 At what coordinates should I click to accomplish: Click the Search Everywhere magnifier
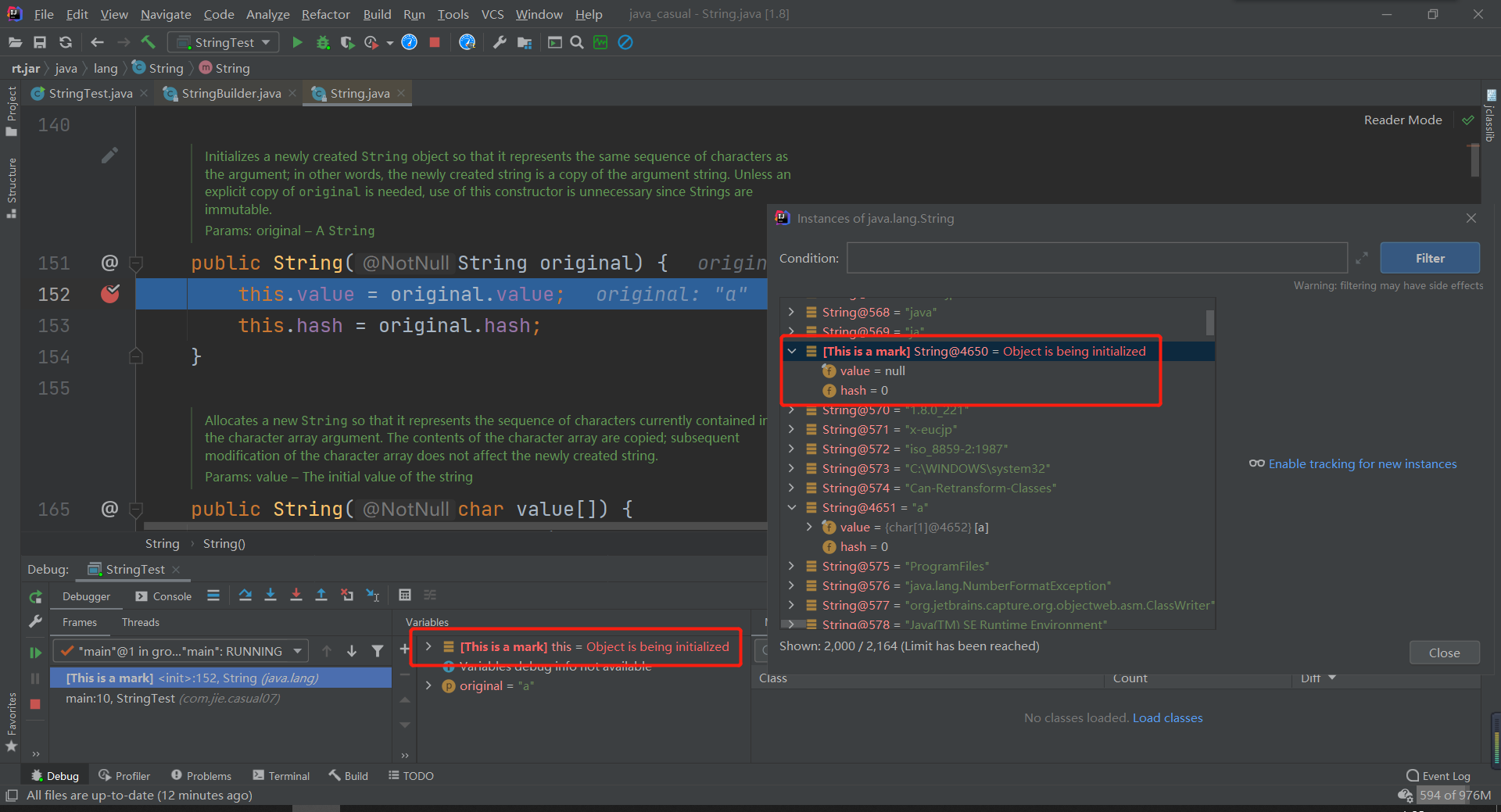point(577,42)
